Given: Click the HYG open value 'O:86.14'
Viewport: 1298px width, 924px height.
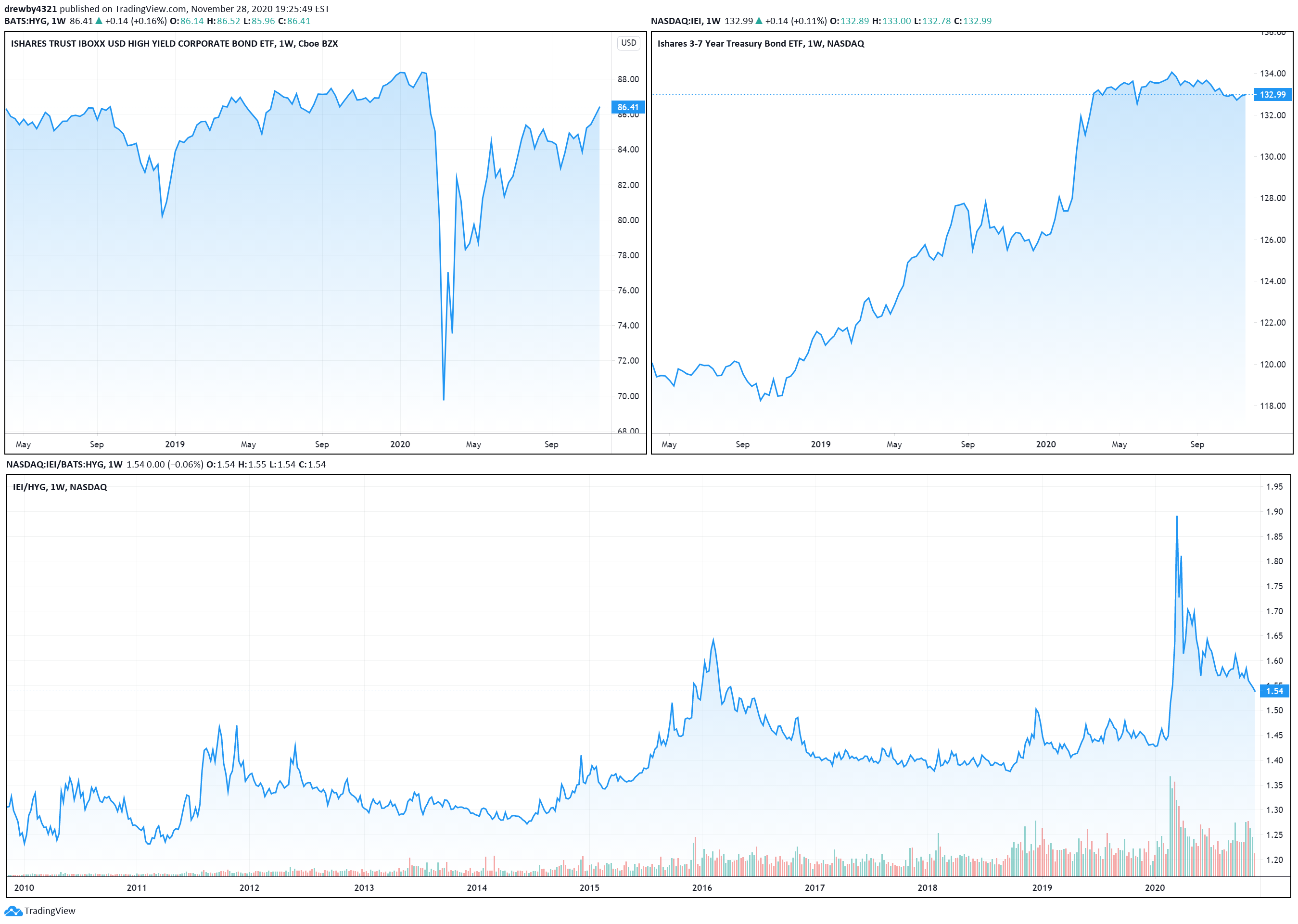Looking at the screenshot, I should [x=187, y=21].
